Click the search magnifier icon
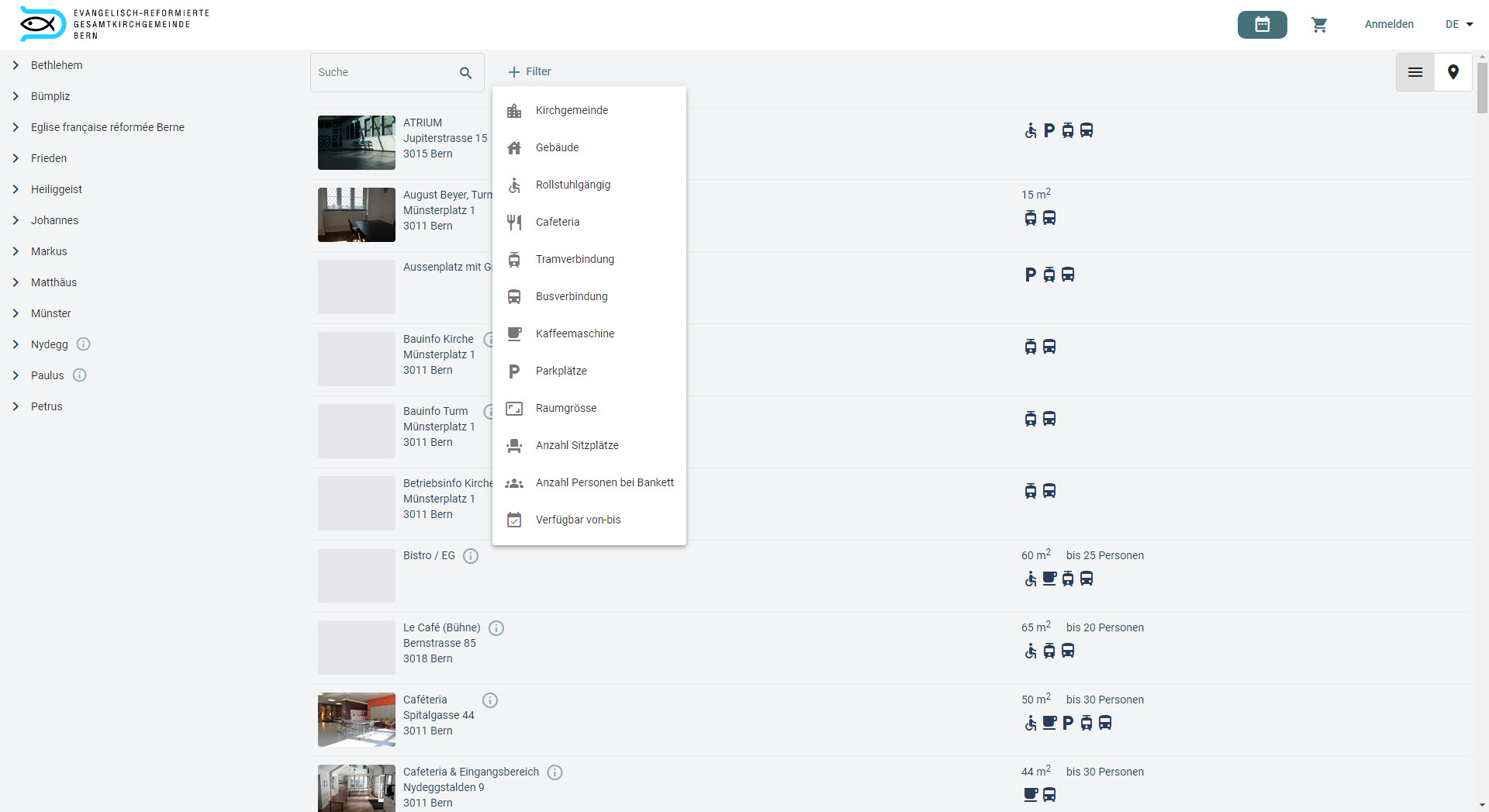 click(x=465, y=73)
